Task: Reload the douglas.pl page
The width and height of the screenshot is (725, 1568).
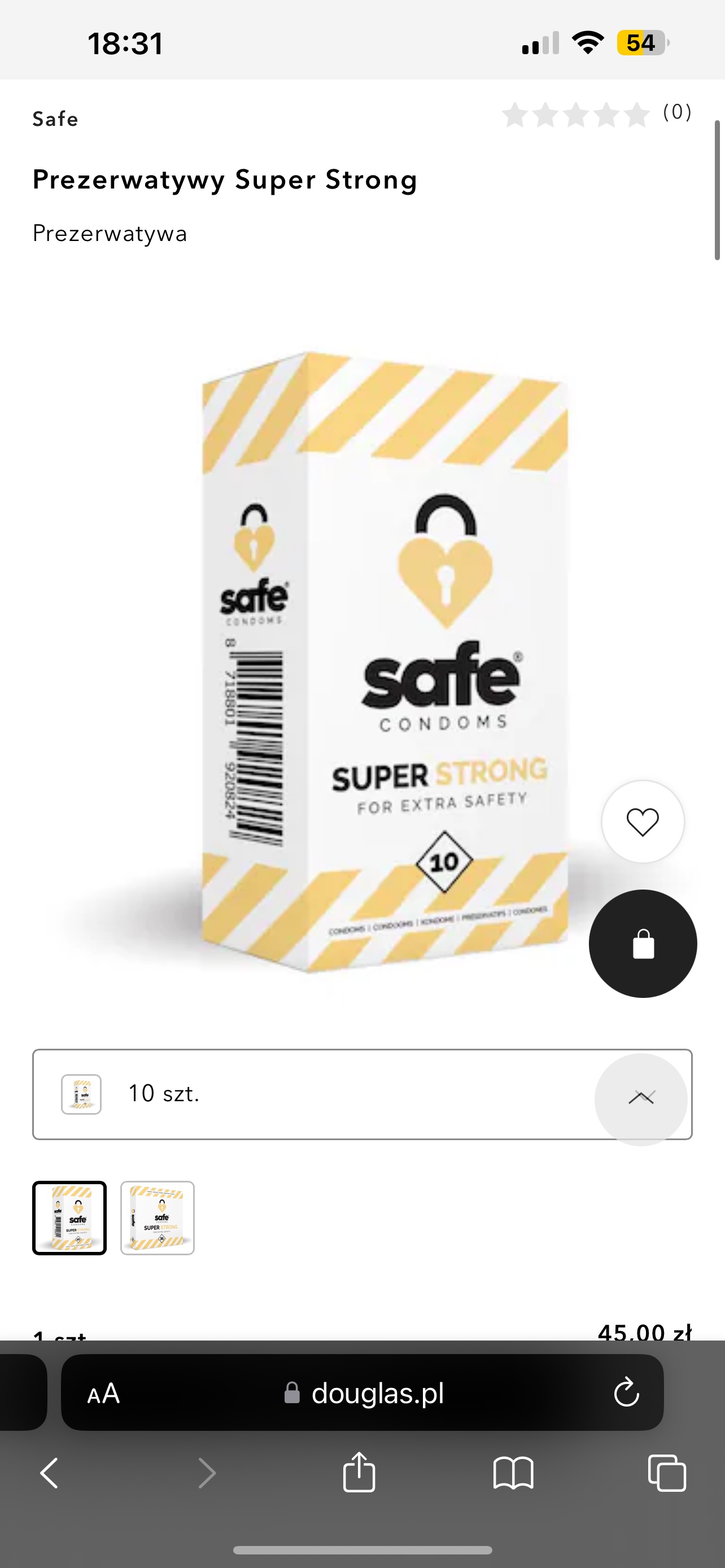Action: (626, 1392)
